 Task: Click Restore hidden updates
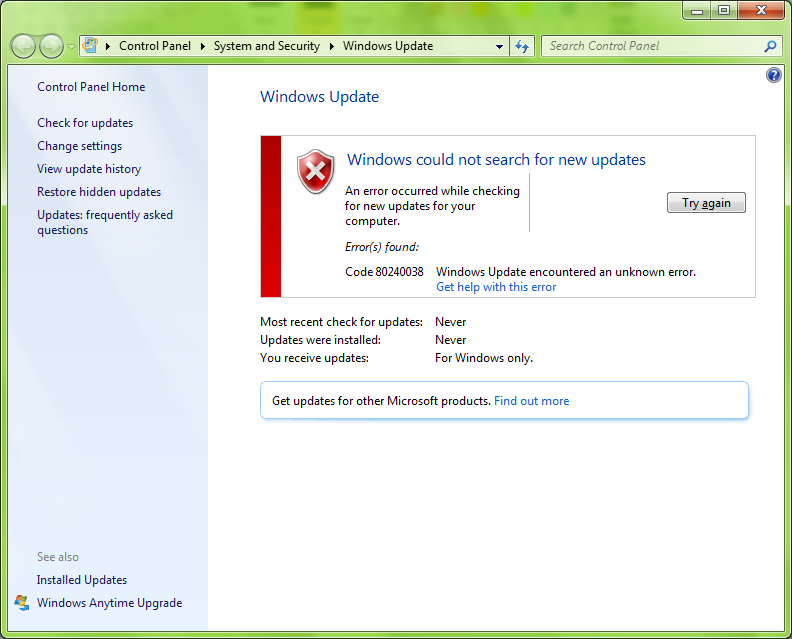(x=99, y=192)
